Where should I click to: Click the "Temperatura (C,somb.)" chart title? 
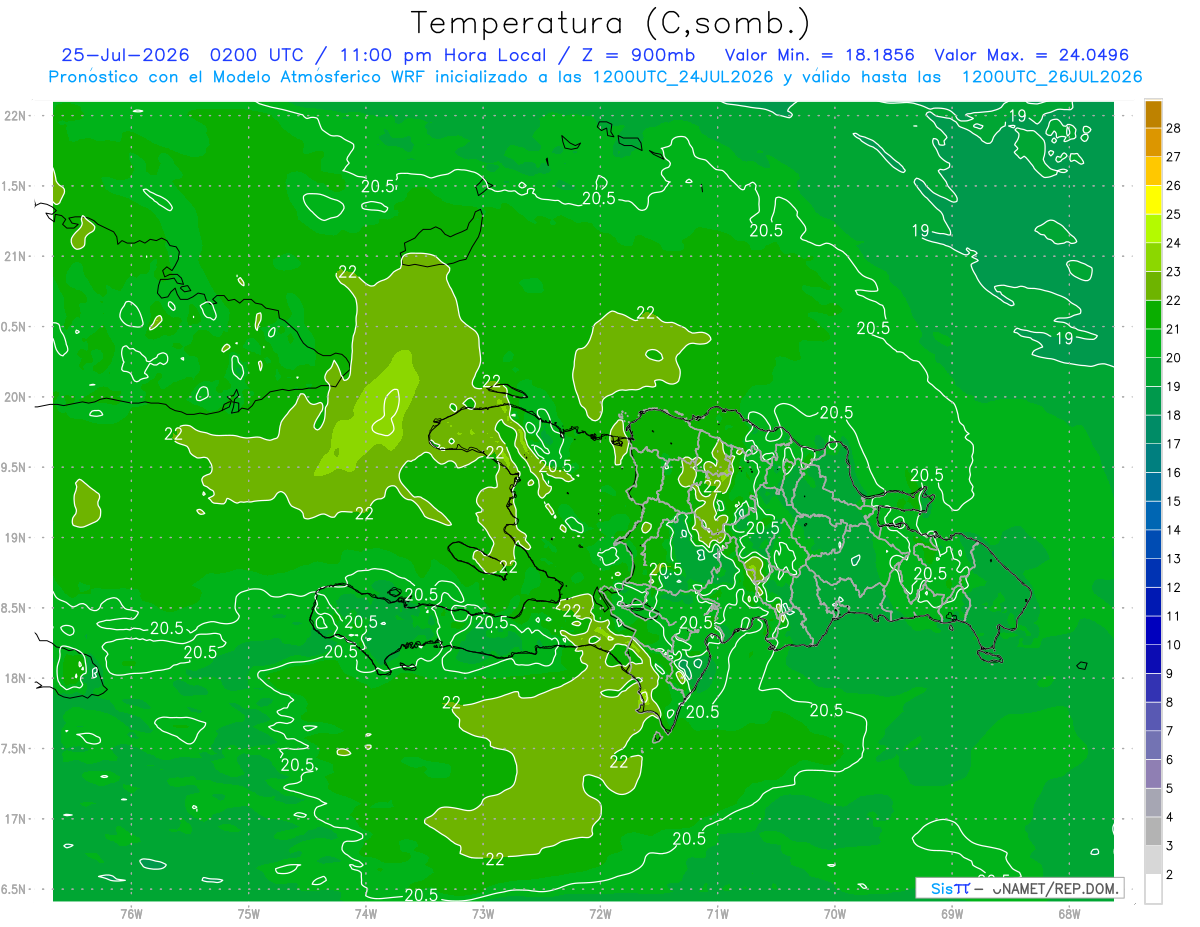(610, 23)
